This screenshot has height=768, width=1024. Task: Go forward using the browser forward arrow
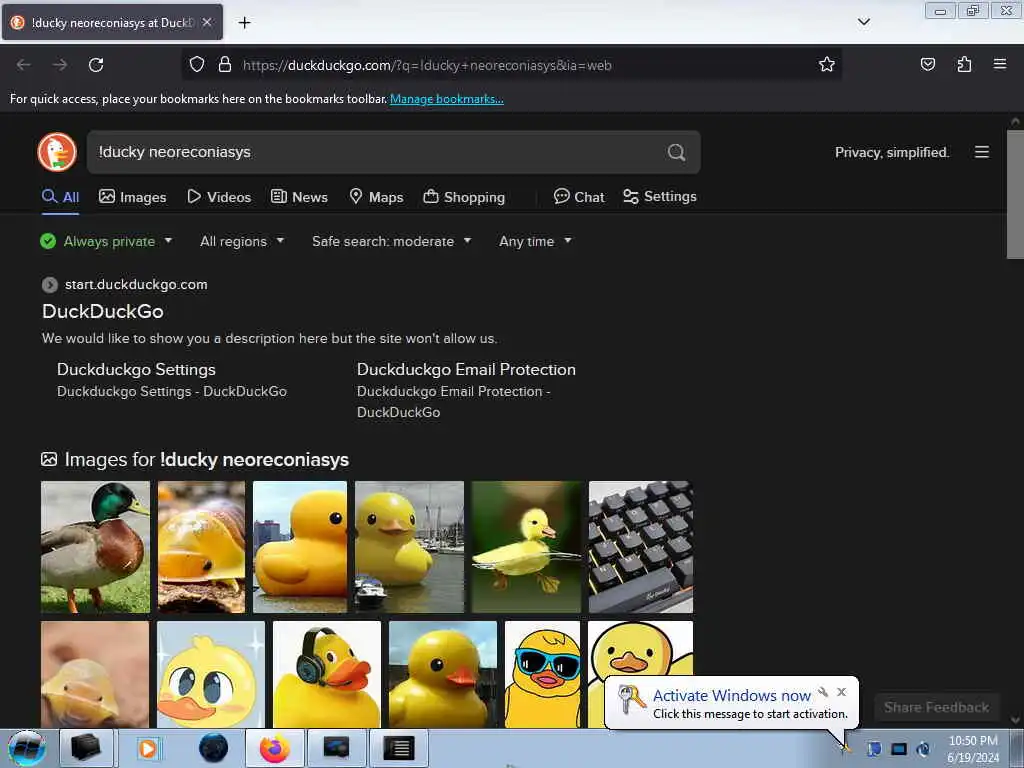[x=59, y=65]
